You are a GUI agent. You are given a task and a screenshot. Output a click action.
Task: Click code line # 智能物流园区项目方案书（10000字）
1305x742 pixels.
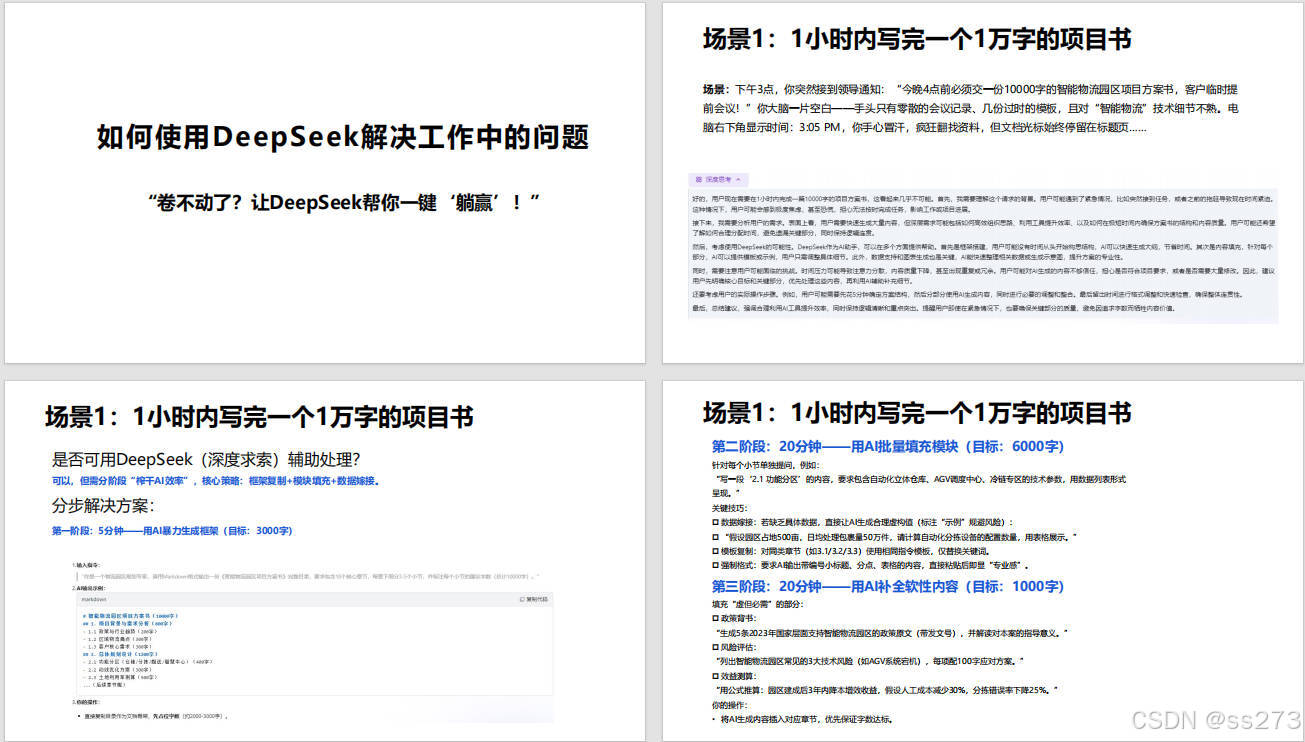coord(130,616)
